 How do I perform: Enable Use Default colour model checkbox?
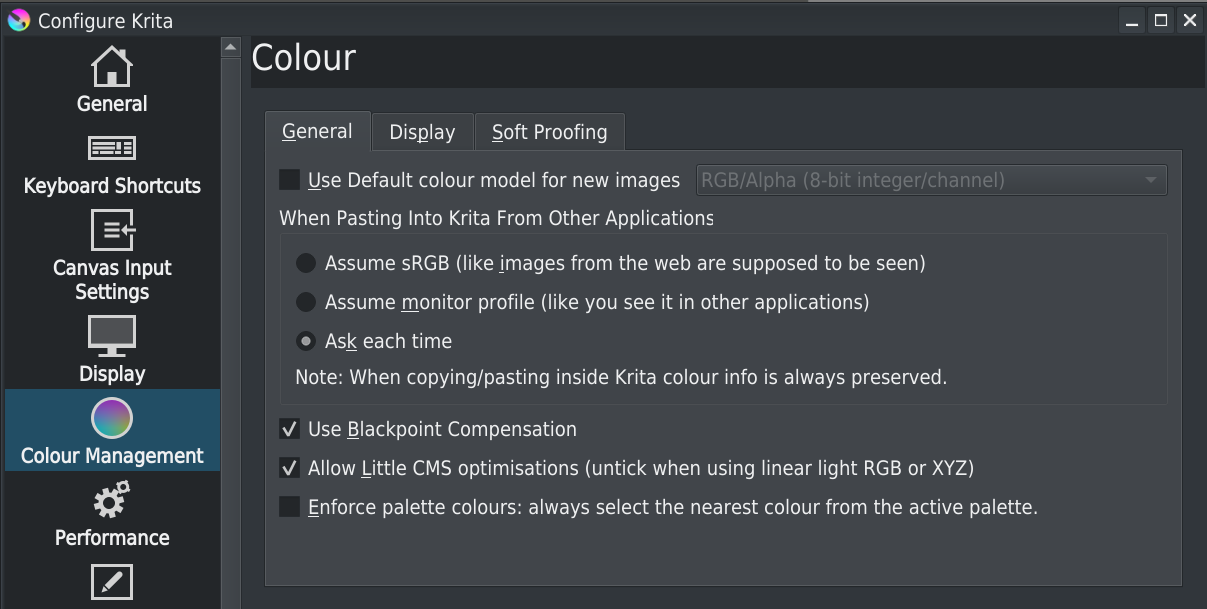tap(290, 180)
